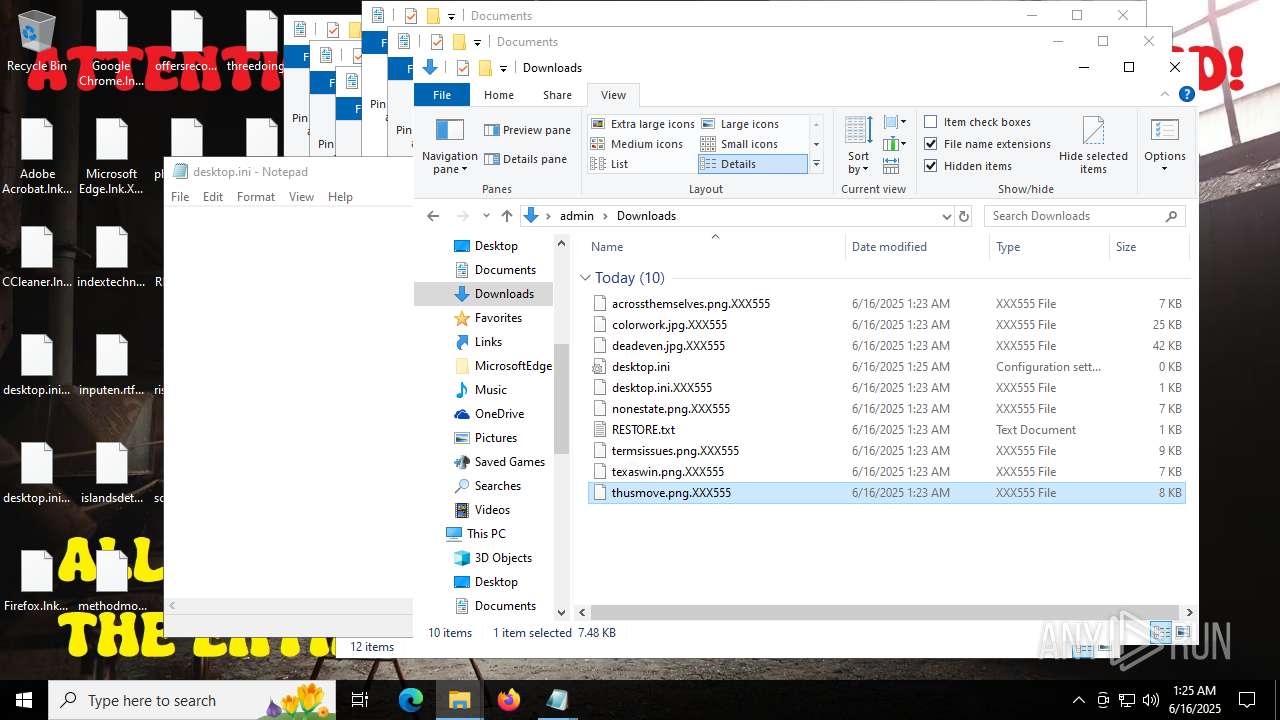This screenshot has width=1280, height=720.
Task: Select Pictures in navigation pane
Action: 496,438
